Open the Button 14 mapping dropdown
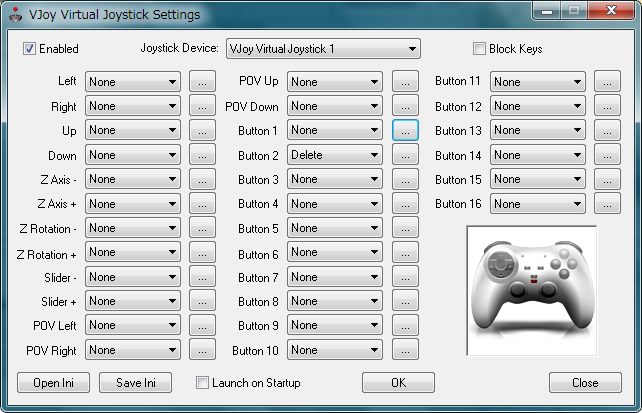 pyautogui.click(x=538, y=155)
